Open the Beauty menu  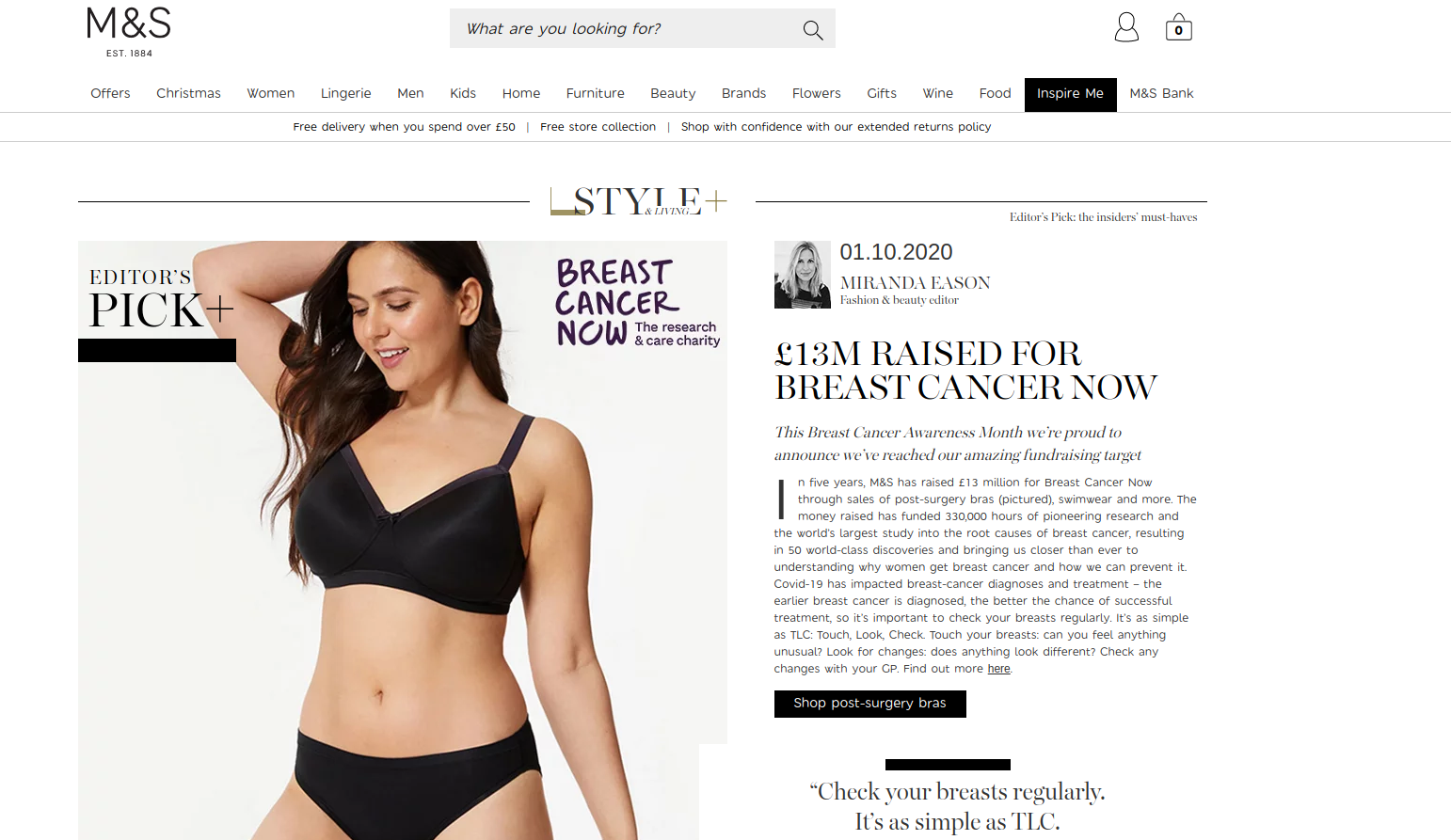tap(673, 93)
